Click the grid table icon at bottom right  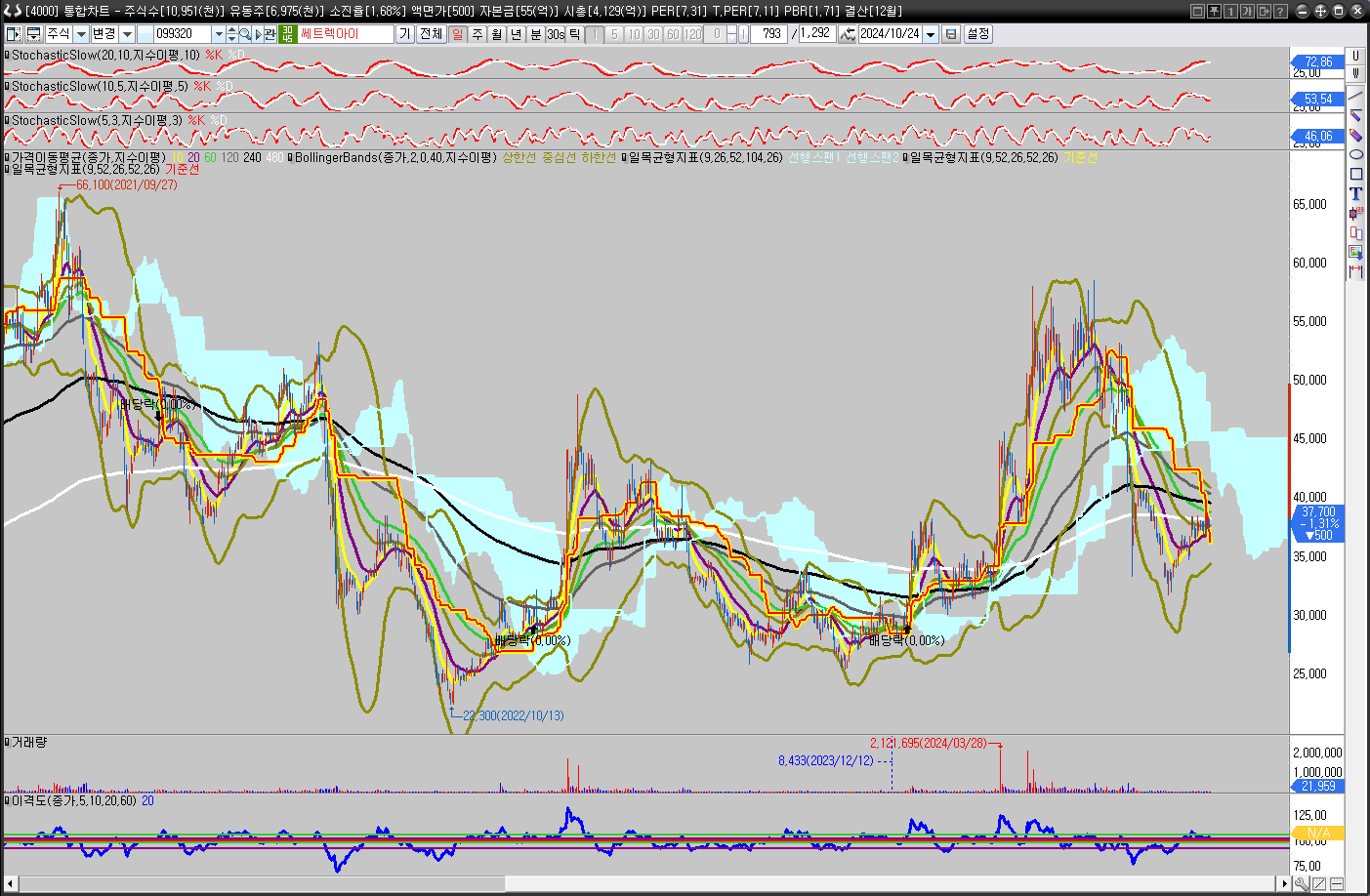(x=1337, y=884)
